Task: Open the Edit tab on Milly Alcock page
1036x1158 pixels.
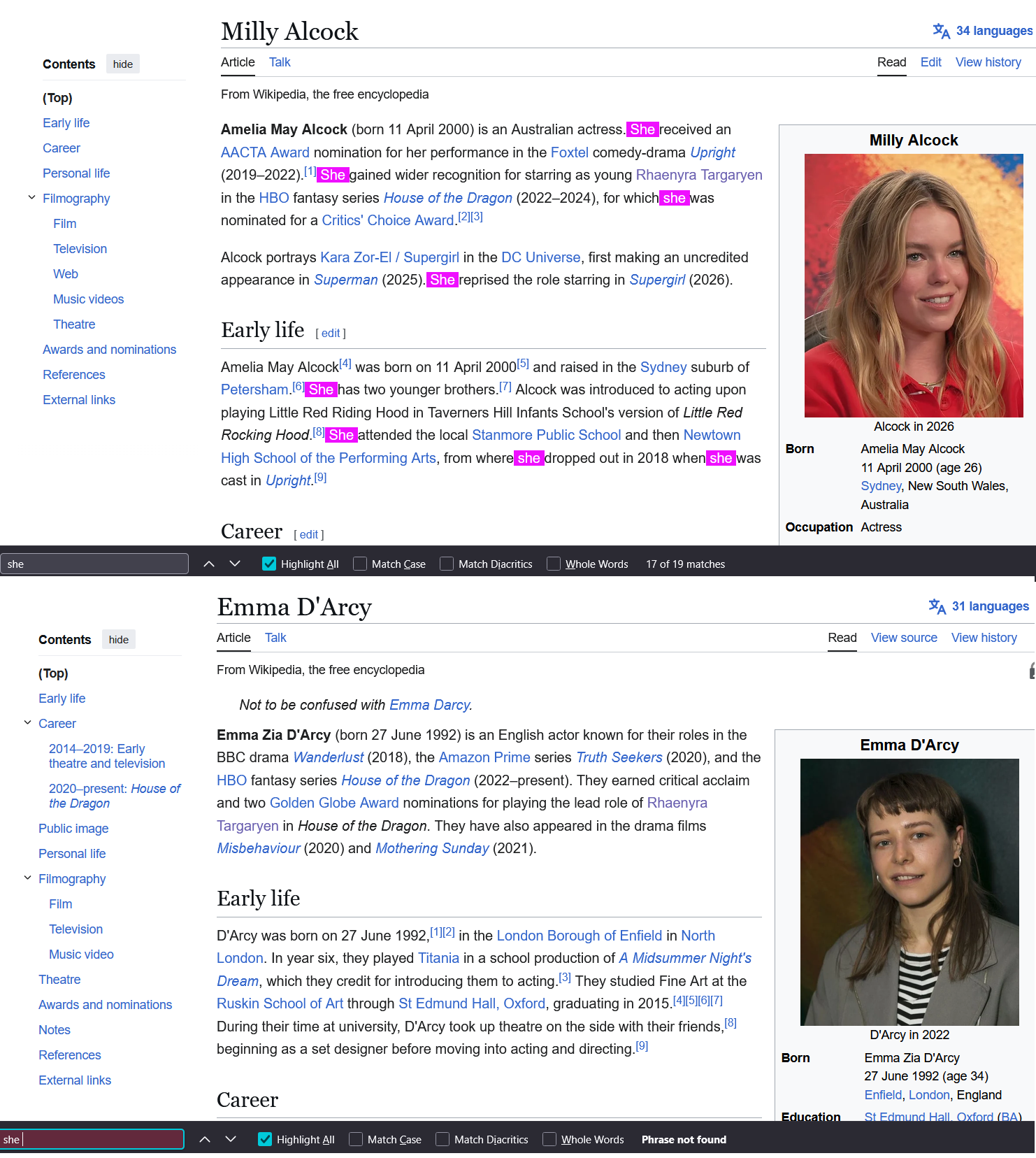Action: tap(930, 62)
